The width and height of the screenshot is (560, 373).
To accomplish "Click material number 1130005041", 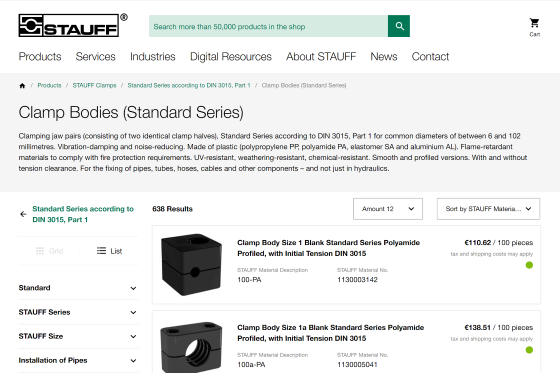I will pyautogui.click(x=357, y=365).
